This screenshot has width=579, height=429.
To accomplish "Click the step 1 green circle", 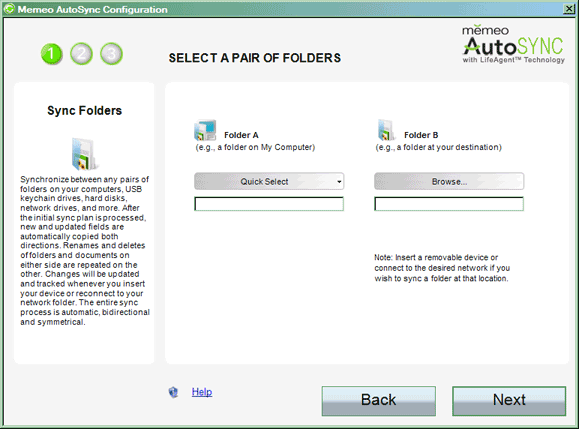I will pos(52,54).
